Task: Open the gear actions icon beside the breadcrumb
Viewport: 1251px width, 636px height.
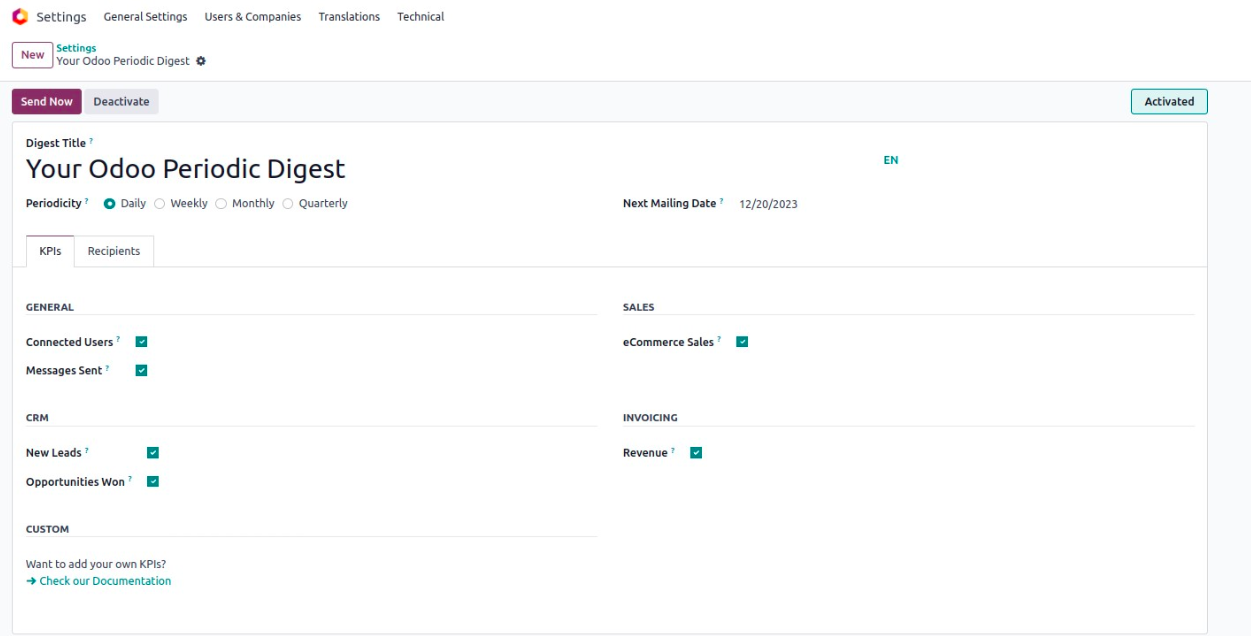Action: [x=201, y=61]
